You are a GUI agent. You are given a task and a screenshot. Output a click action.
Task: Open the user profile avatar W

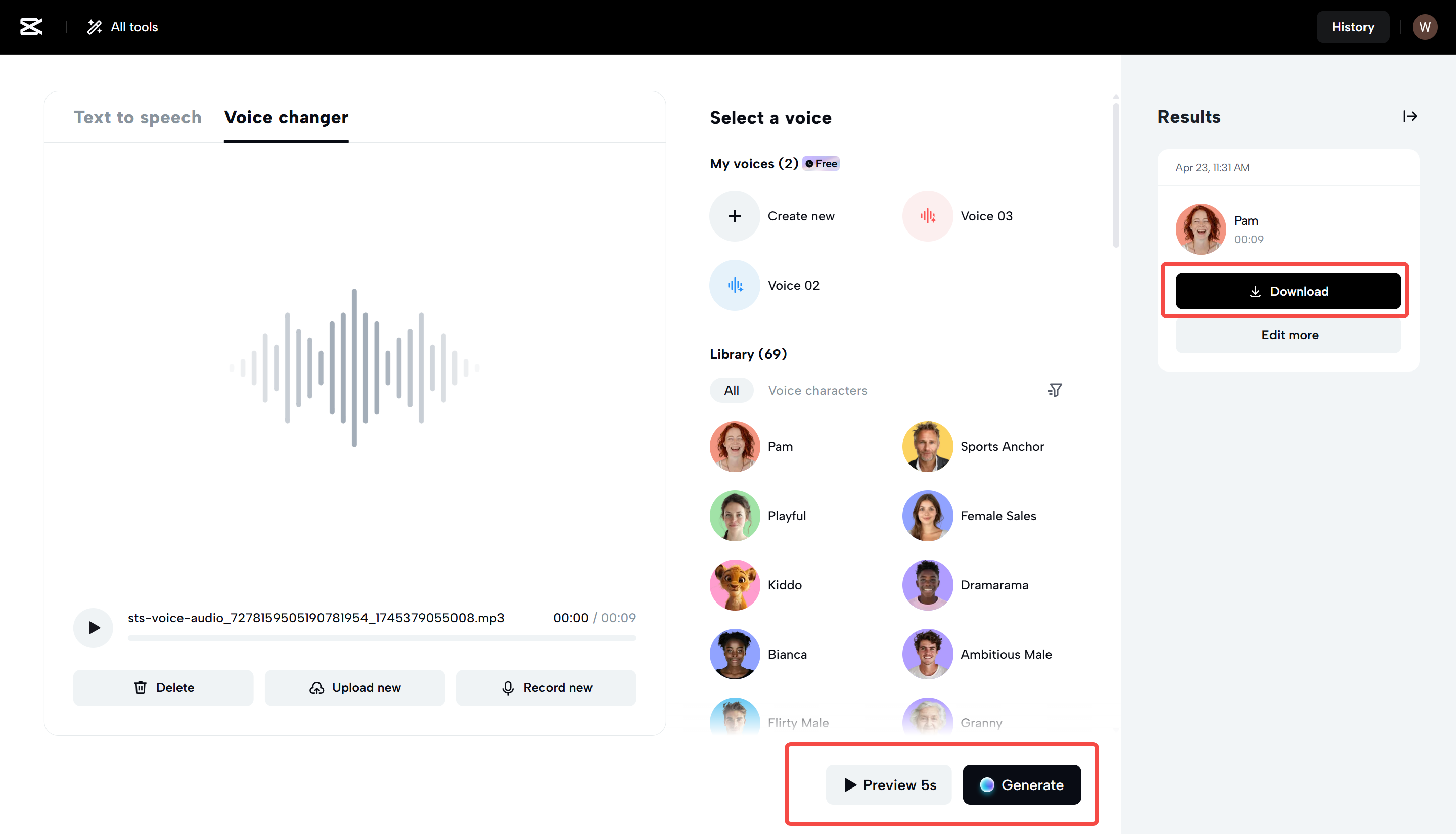pos(1425,27)
